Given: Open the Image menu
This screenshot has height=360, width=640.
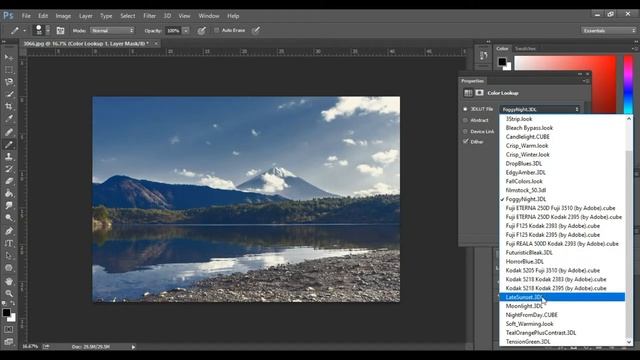Looking at the screenshot, I should pyautogui.click(x=63, y=16).
